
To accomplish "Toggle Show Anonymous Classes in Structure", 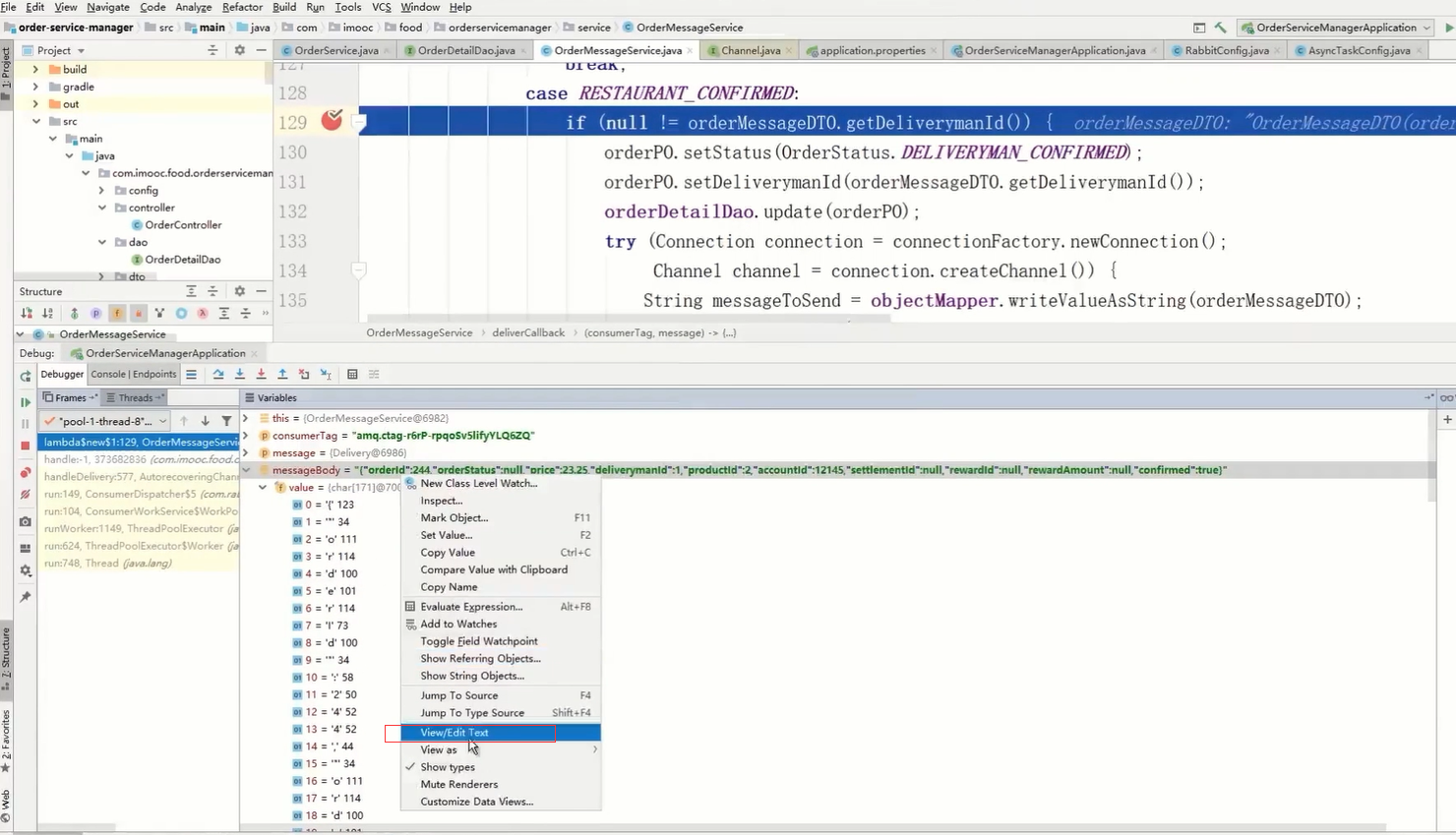I will coord(181,314).
